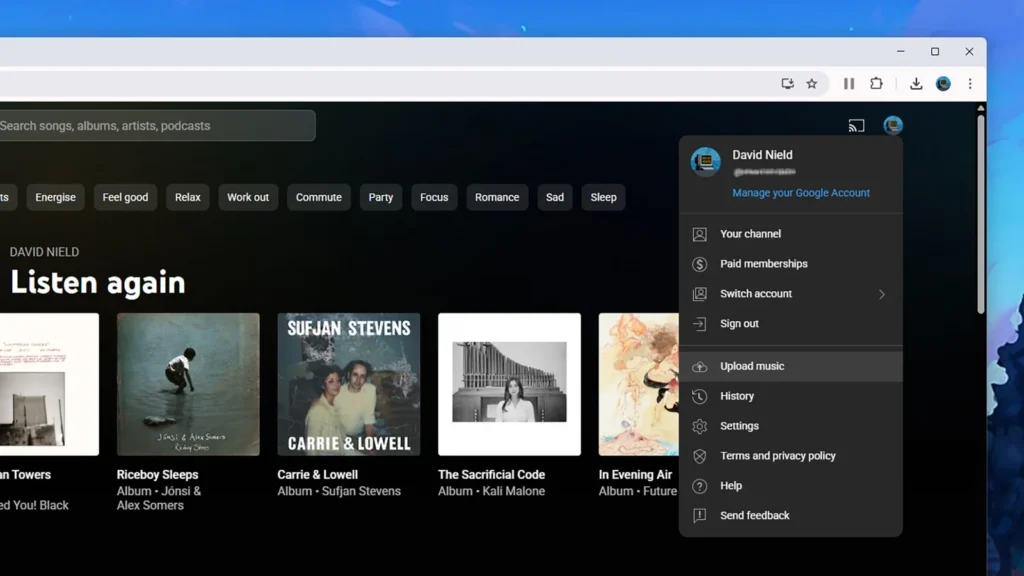
Task: Click the Send feedback exclamation icon
Action: click(699, 516)
